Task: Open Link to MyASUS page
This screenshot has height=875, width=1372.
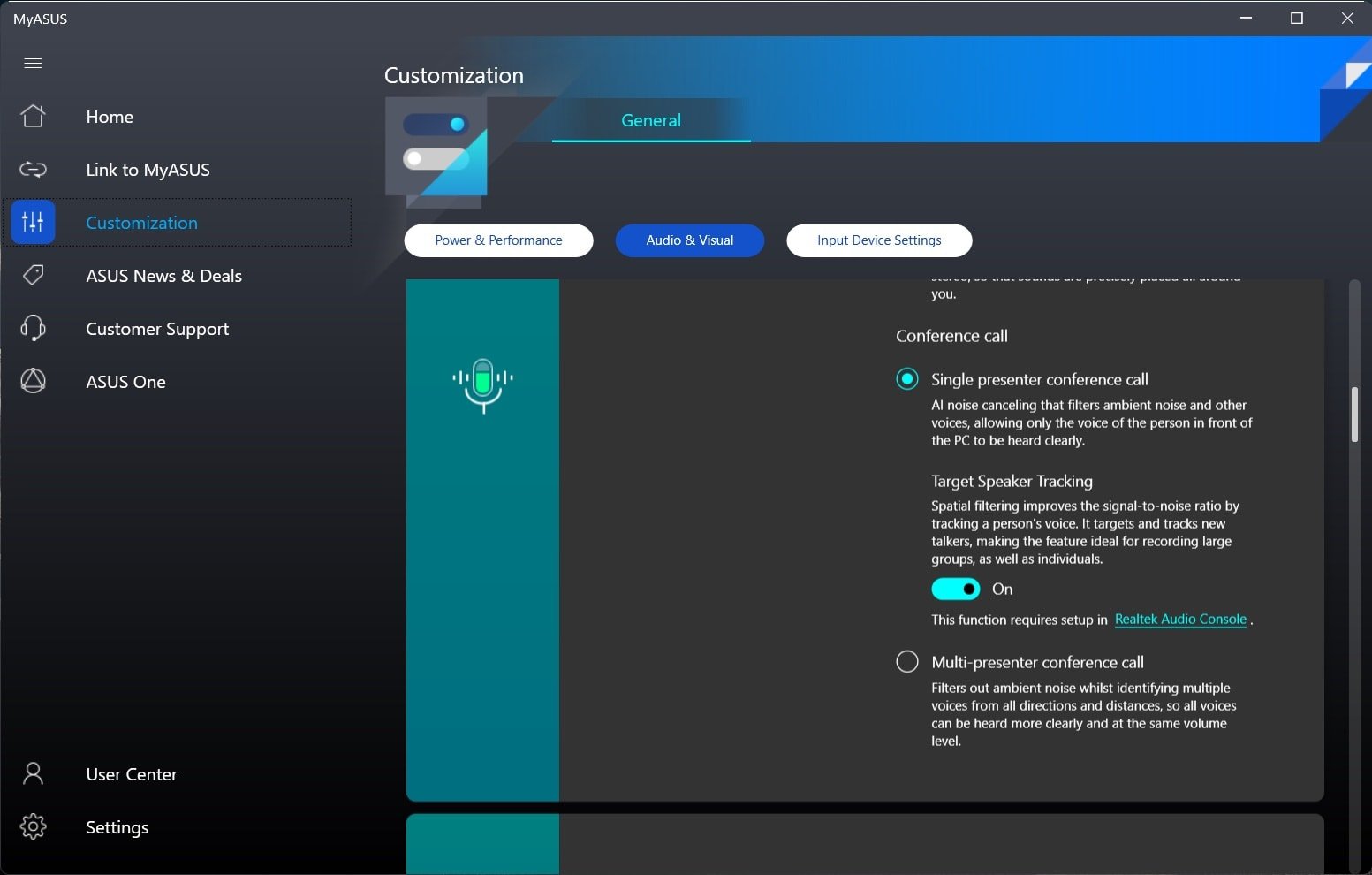Action: click(x=148, y=170)
